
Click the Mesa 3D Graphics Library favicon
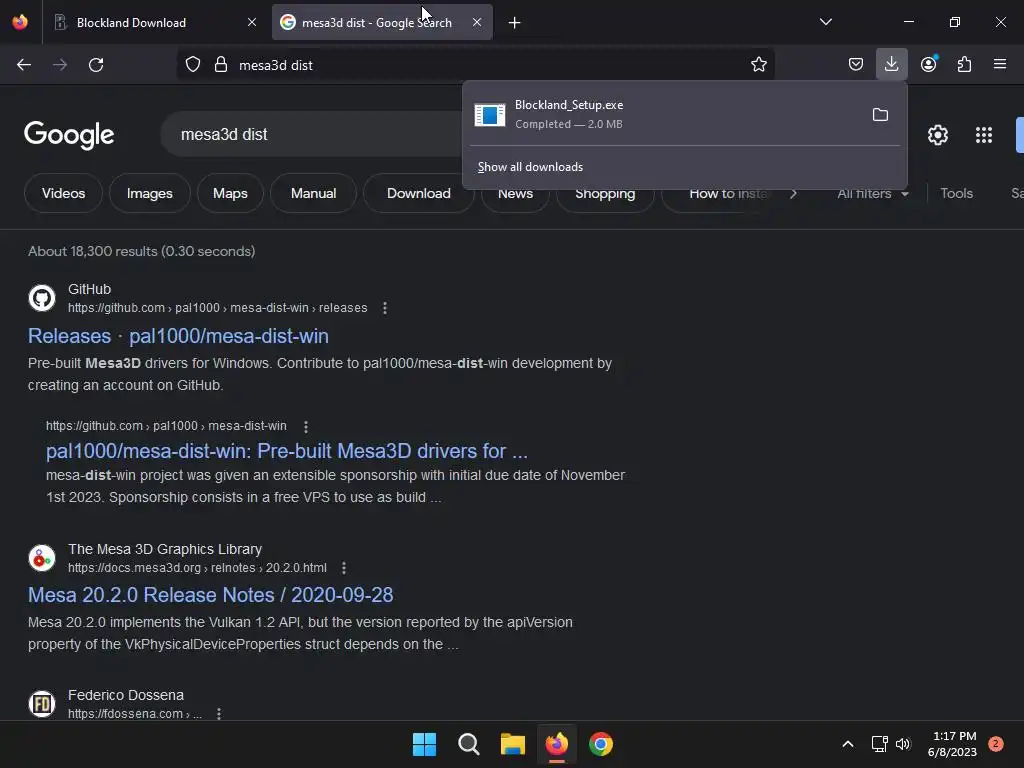tap(42, 558)
